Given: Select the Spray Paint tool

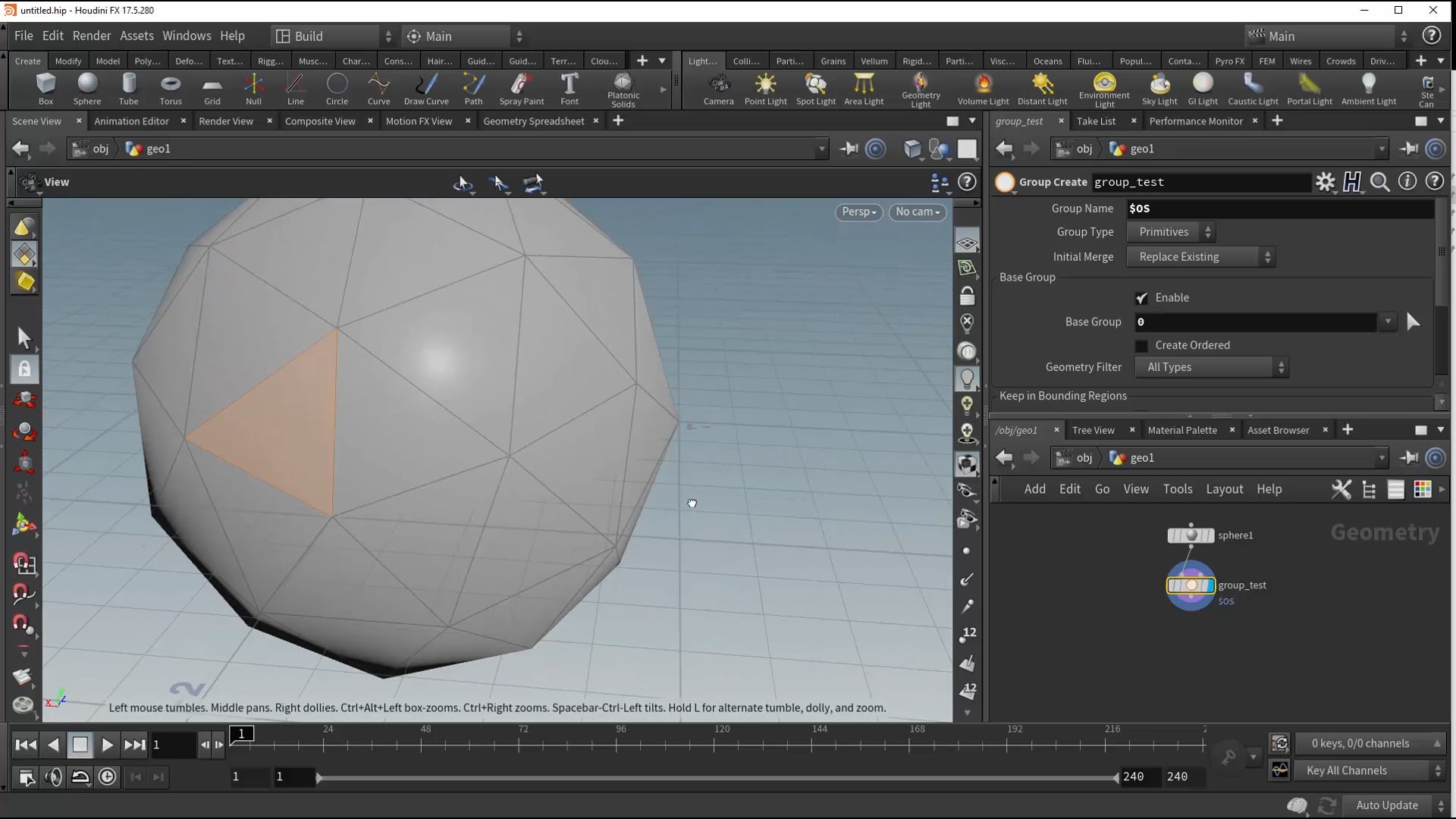Looking at the screenshot, I should point(521,89).
